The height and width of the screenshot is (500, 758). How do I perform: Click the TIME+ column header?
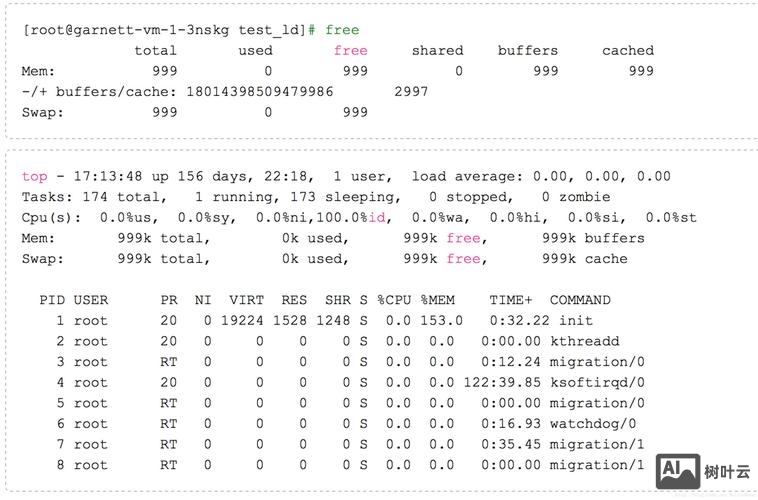pyautogui.click(x=511, y=300)
